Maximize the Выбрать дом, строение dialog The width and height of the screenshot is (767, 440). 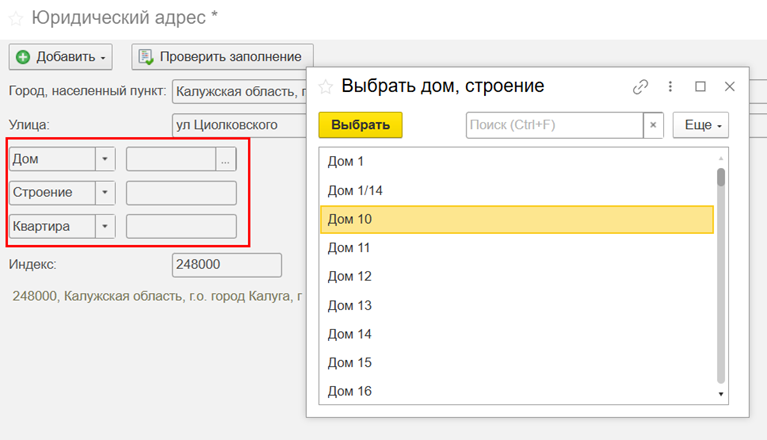click(x=701, y=87)
